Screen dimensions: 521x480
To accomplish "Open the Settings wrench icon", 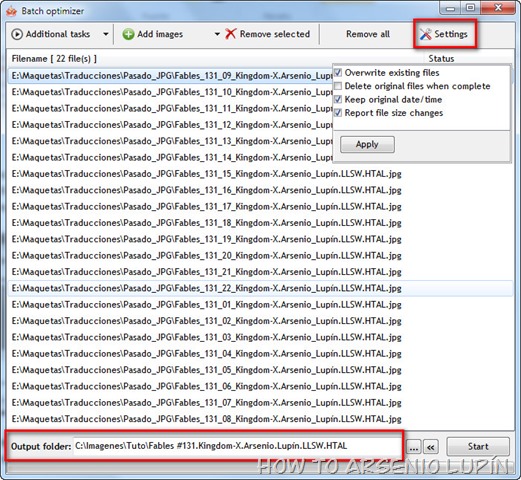I will [x=426, y=34].
